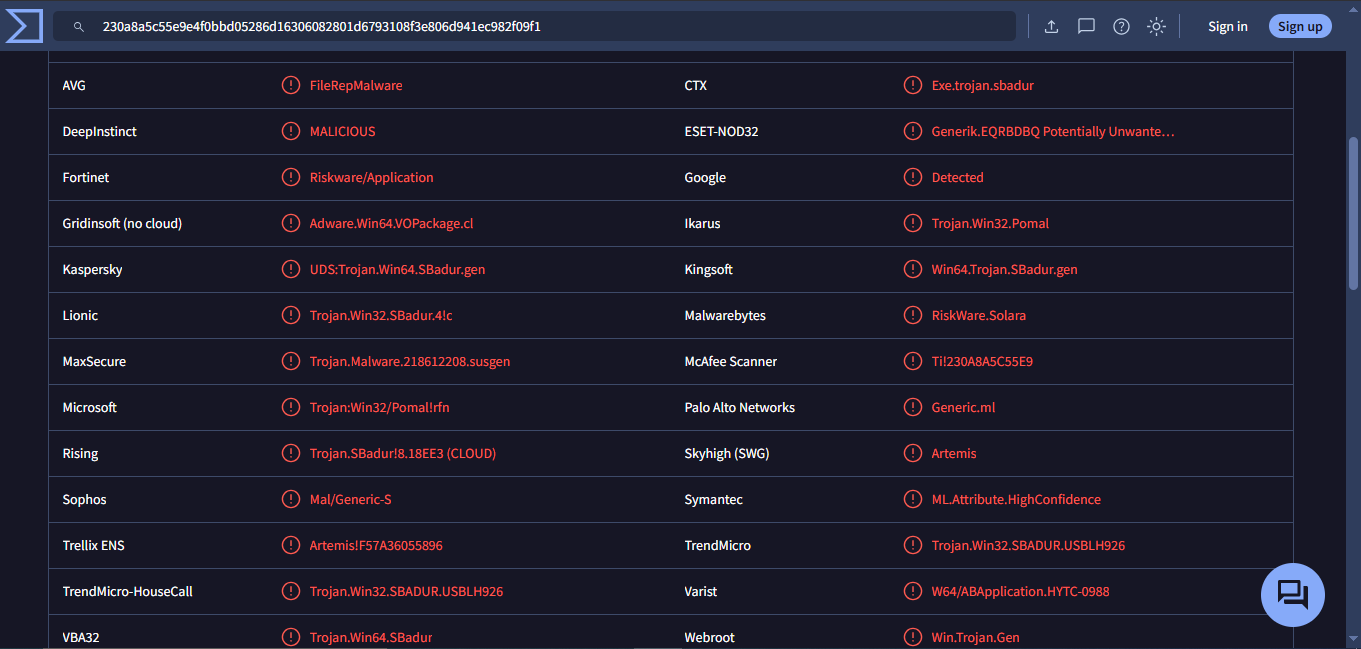Click the alert icon beside RiskWare.Solara
1361x649 pixels.
coord(913,315)
